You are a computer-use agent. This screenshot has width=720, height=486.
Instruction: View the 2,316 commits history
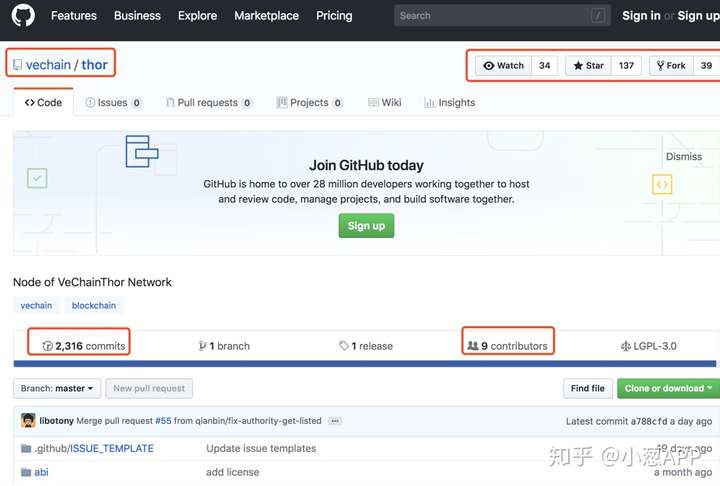click(x=84, y=346)
